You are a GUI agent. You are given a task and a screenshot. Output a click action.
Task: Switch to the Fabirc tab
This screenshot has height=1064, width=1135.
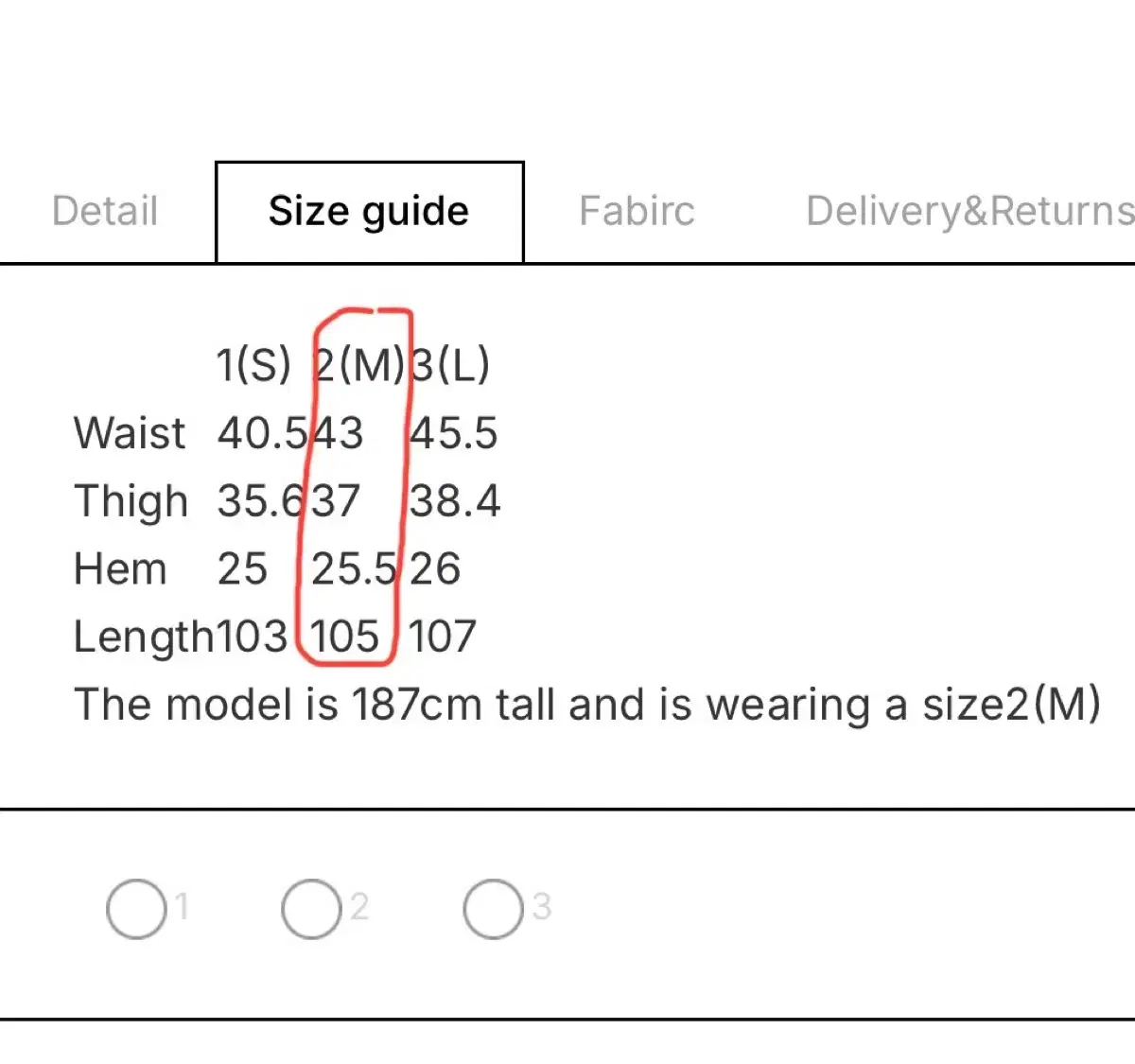pos(637,211)
